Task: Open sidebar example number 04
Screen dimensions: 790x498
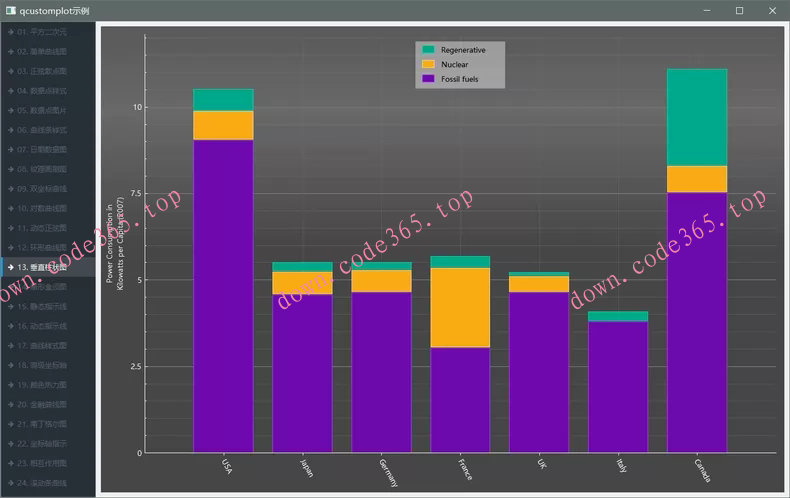Action: pos(47,91)
